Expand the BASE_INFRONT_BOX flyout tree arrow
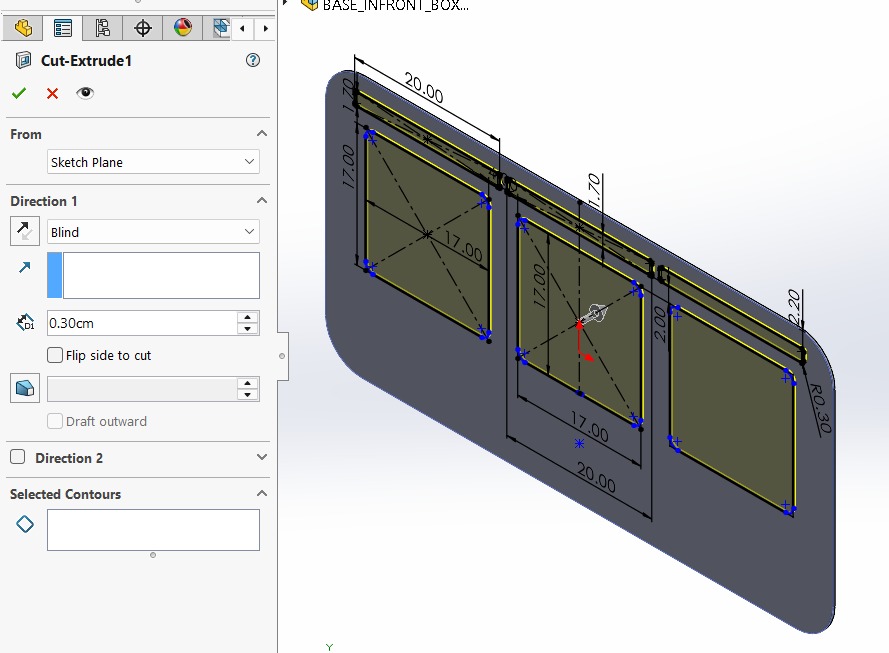 point(286,3)
